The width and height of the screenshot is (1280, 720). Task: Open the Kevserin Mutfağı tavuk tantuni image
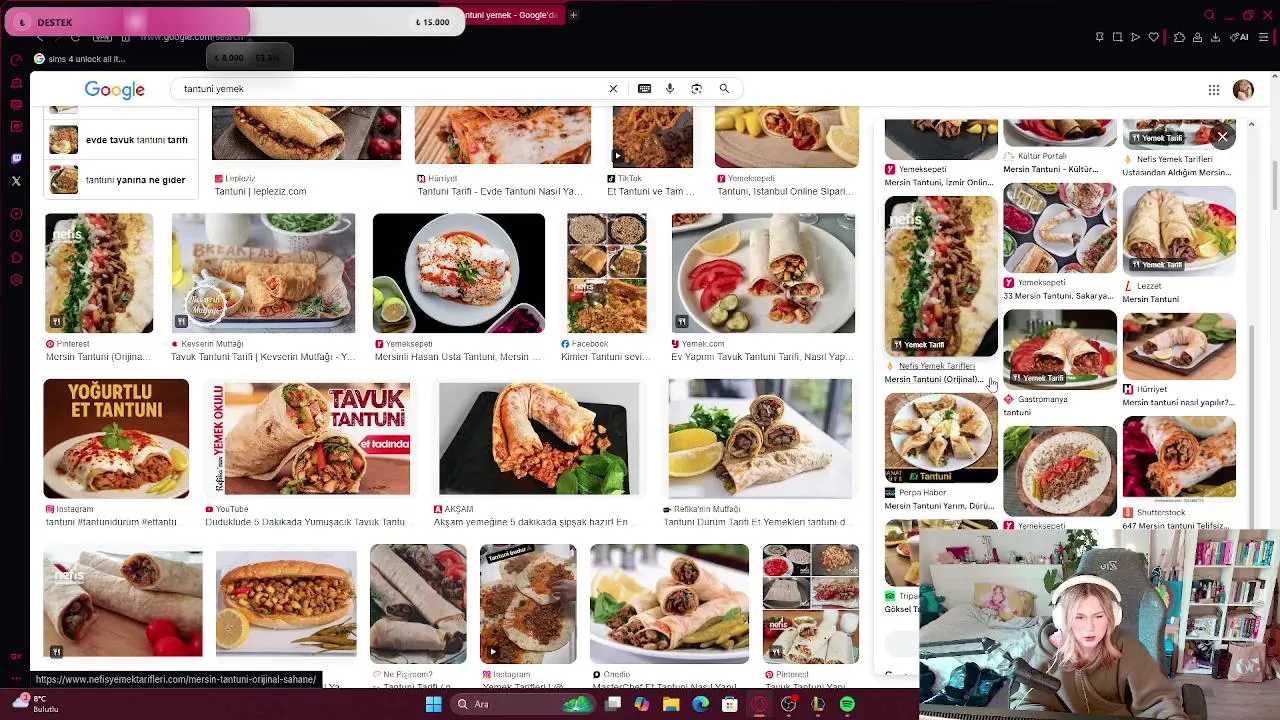point(263,273)
